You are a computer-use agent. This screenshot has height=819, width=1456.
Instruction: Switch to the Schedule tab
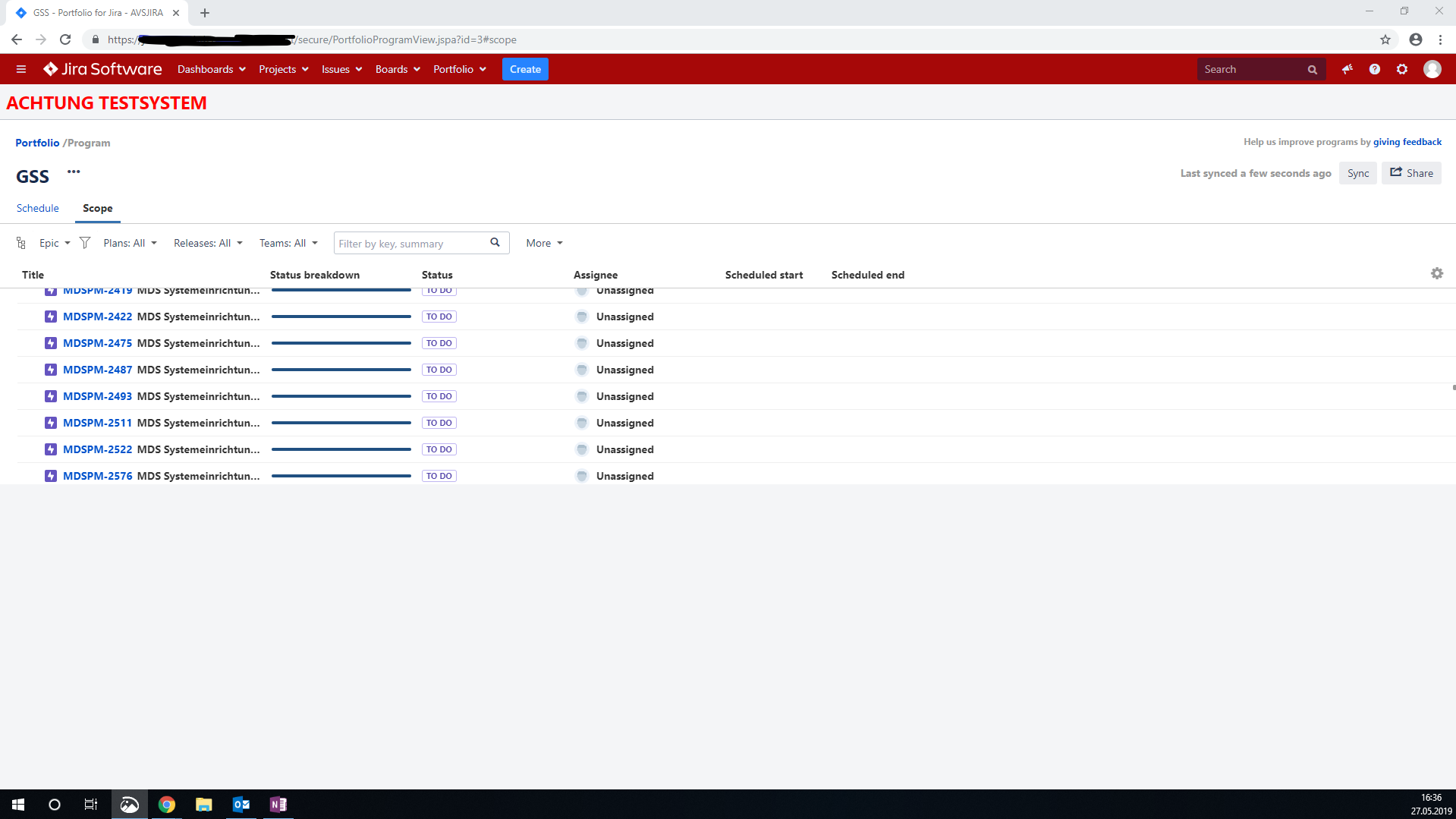[x=38, y=208]
